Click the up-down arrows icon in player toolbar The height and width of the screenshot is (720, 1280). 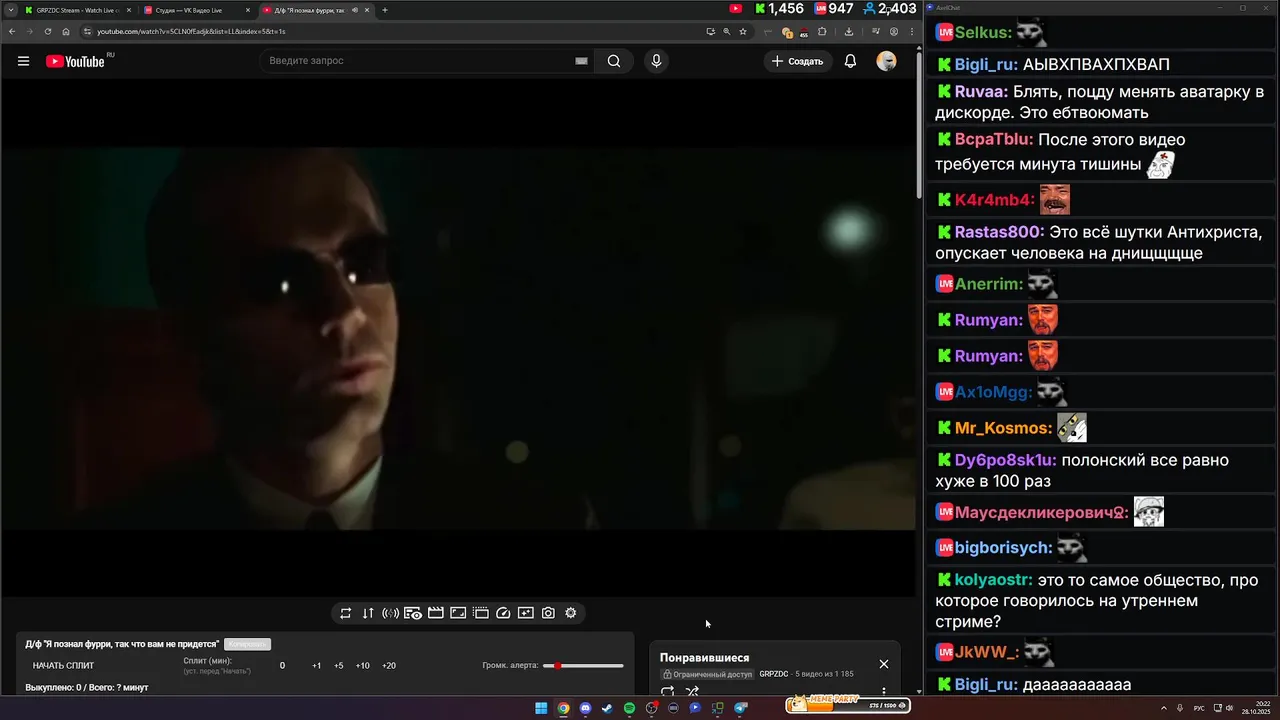click(368, 613)
